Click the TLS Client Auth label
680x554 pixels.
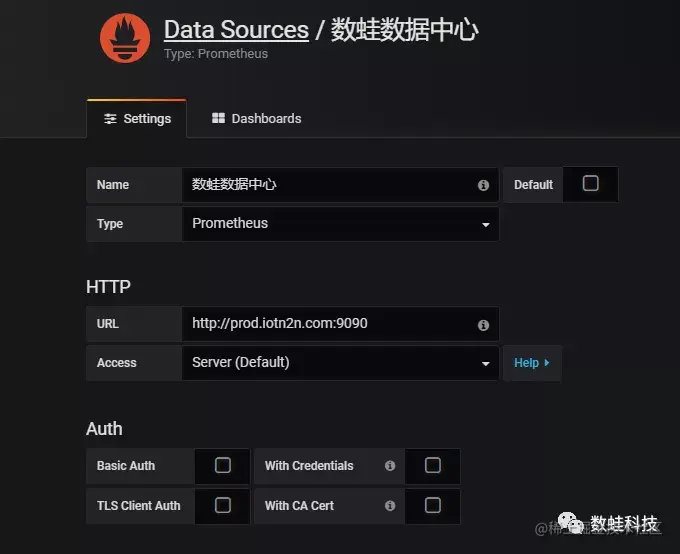click(x=138, y=505)
